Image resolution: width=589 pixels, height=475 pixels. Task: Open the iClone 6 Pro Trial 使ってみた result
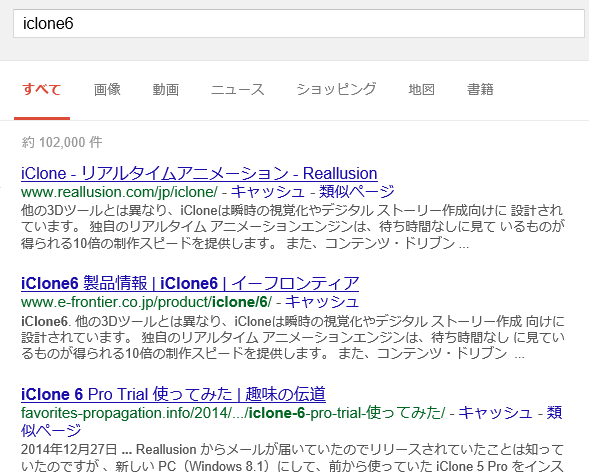[173, 394]
